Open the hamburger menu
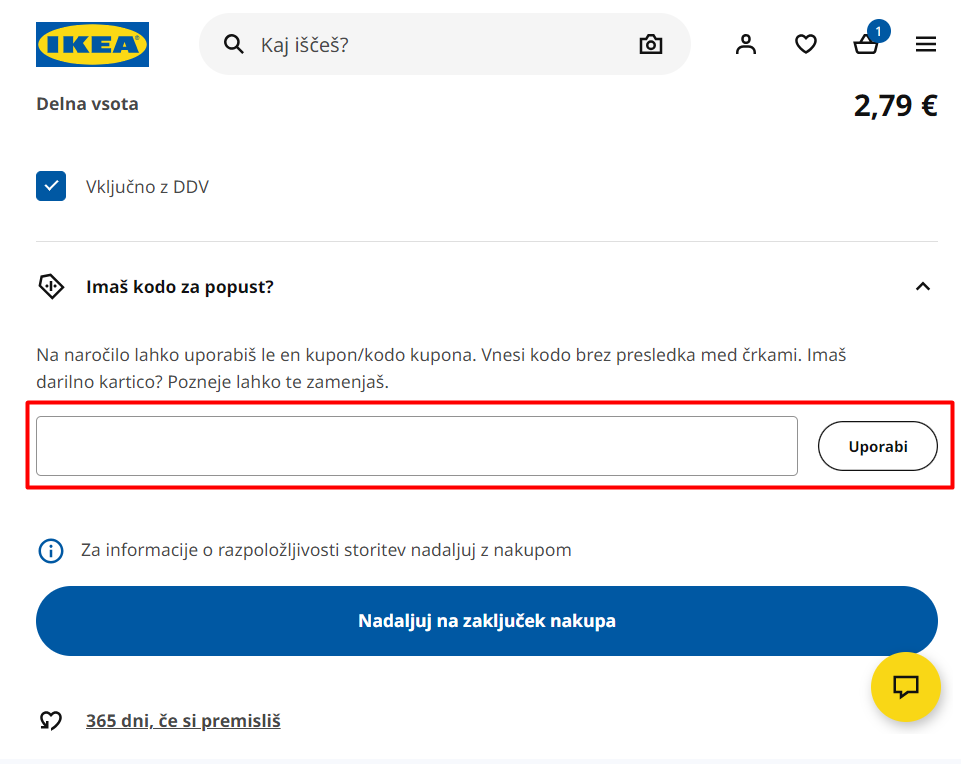 (x=926, y=44)
